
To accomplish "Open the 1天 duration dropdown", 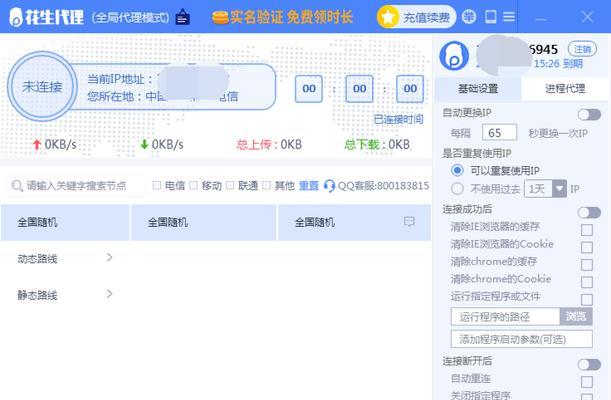I will click(545, 189).
